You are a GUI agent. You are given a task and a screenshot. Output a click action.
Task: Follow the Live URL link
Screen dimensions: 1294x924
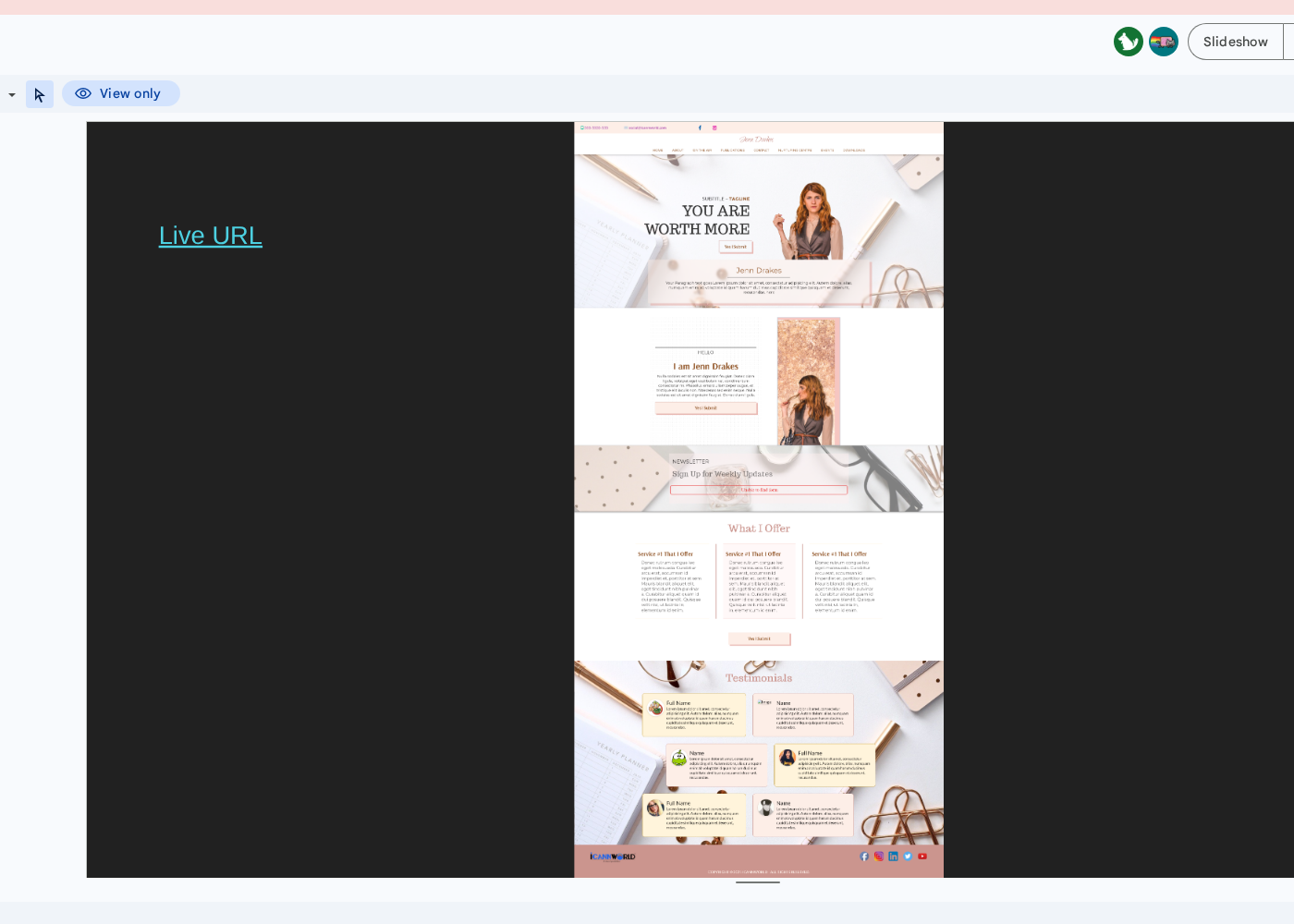click(211, 236)
